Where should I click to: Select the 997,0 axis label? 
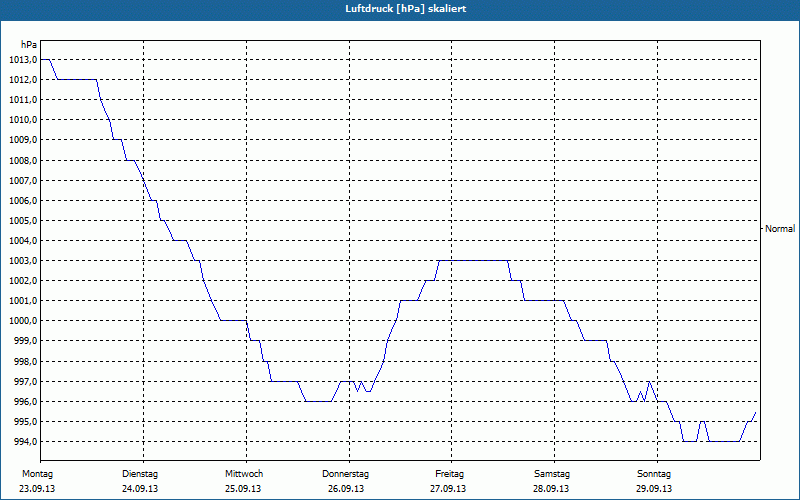coord(25,382)
